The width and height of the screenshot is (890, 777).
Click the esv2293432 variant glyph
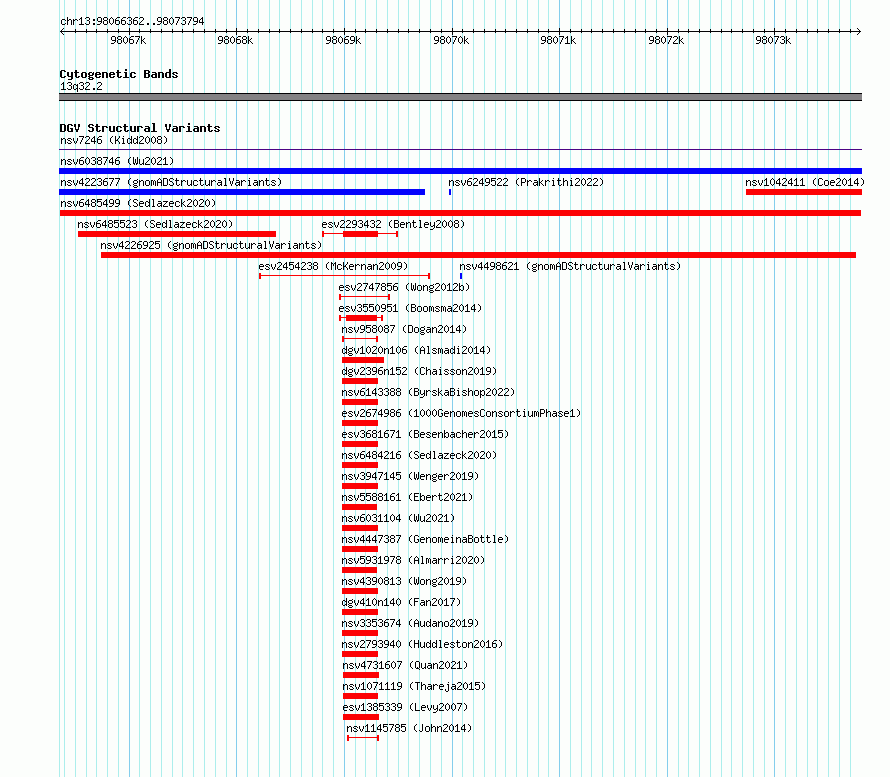click(360, 234)
